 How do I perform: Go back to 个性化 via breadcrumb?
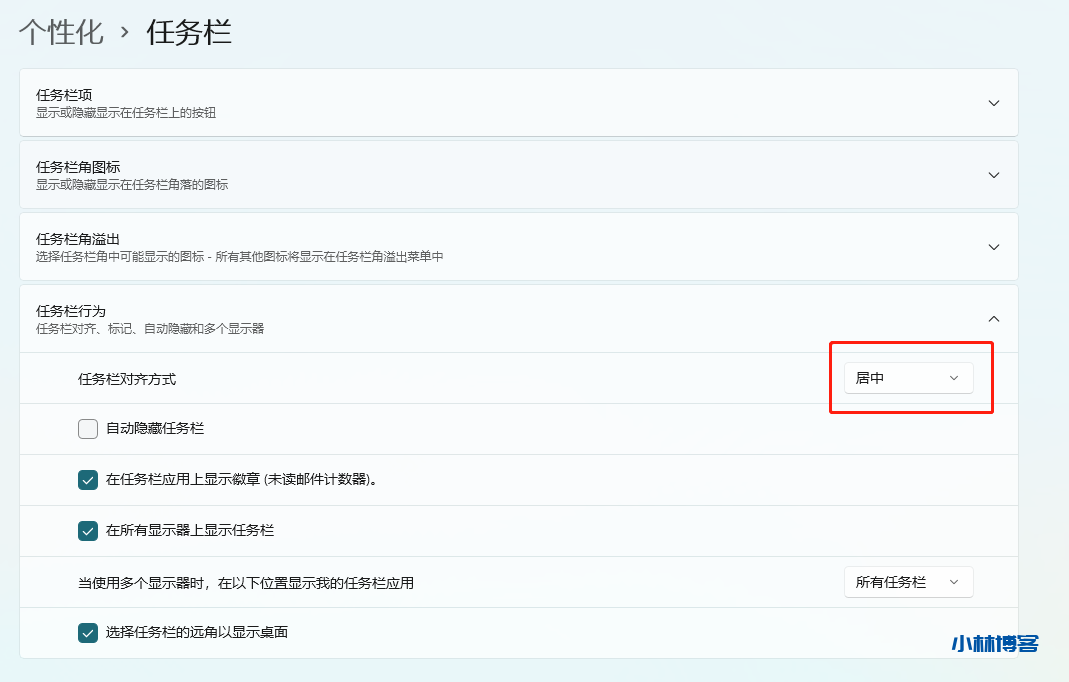(61, 32)
